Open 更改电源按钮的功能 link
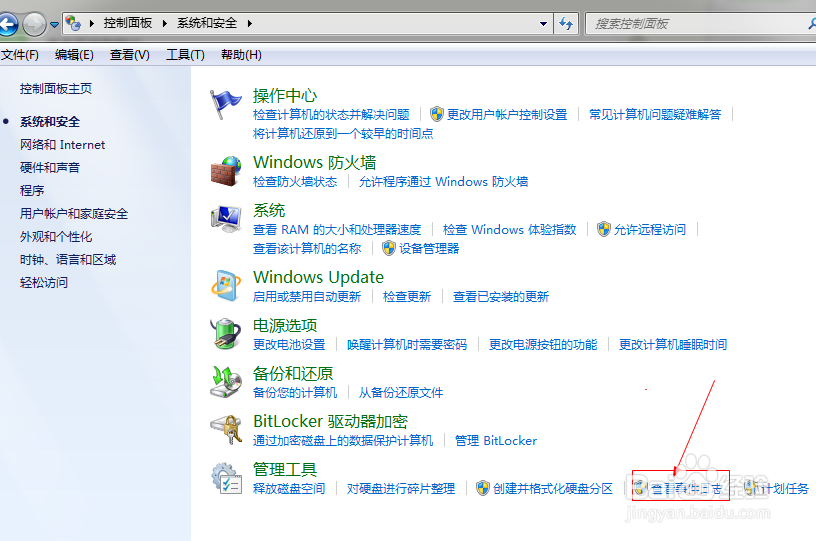This screenshot has width=816, height=541. point(543,344)
